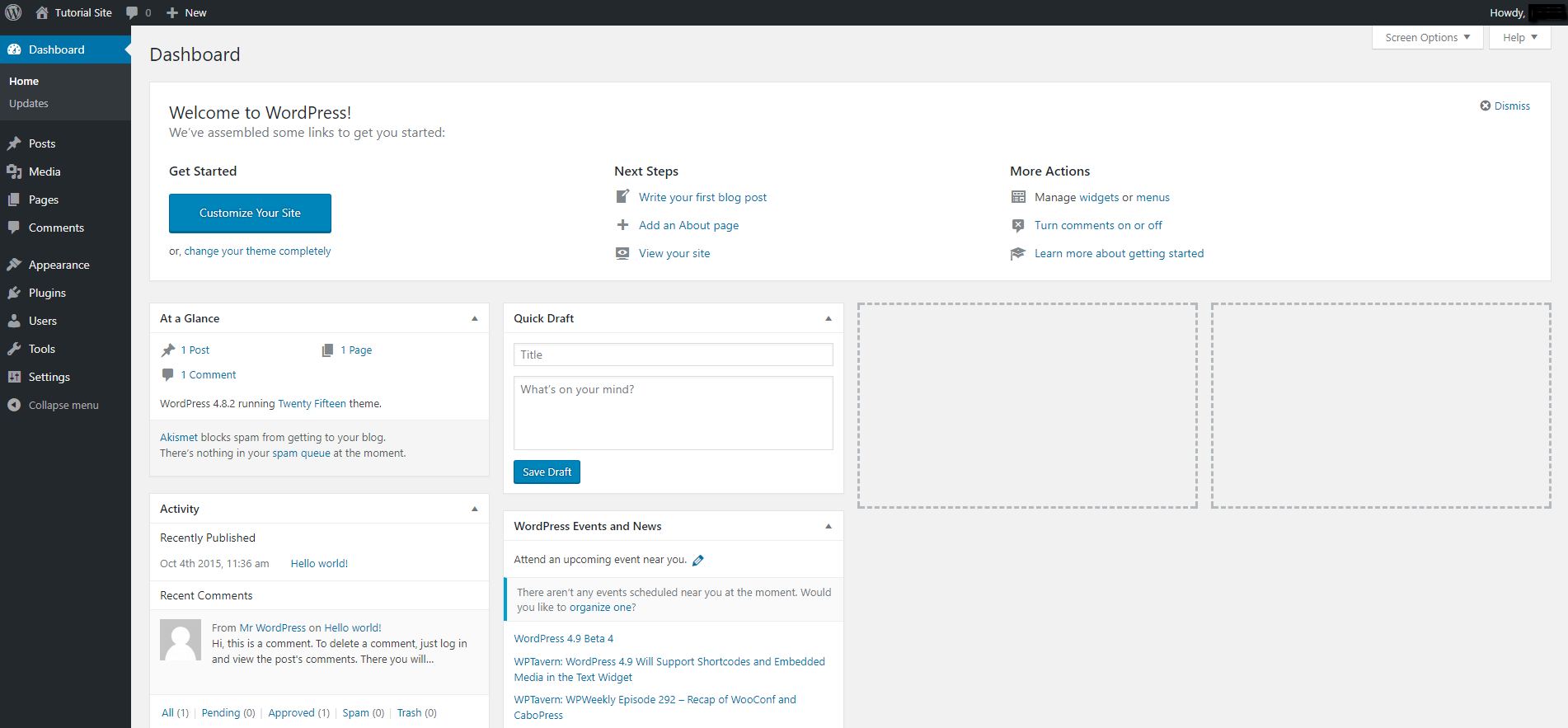The image size is (1568, 728).
Task: Open the Twenty Fifteen theme link
Action: coord(312,404)
